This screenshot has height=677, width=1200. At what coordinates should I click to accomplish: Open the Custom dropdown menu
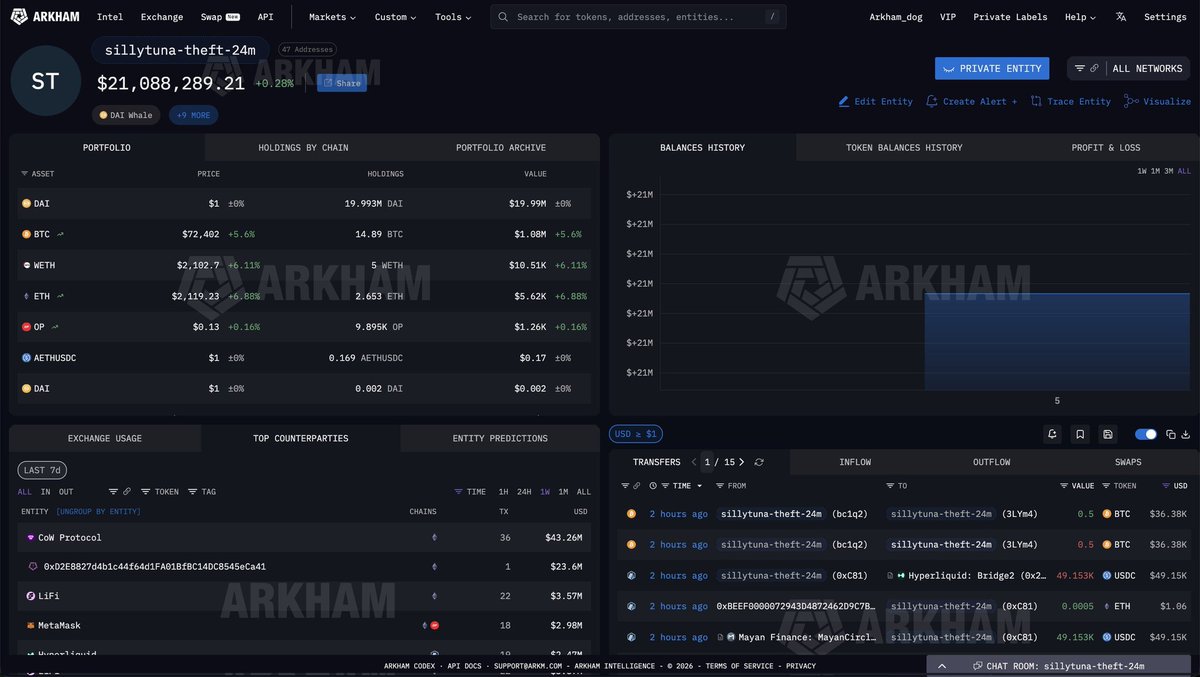395,17
